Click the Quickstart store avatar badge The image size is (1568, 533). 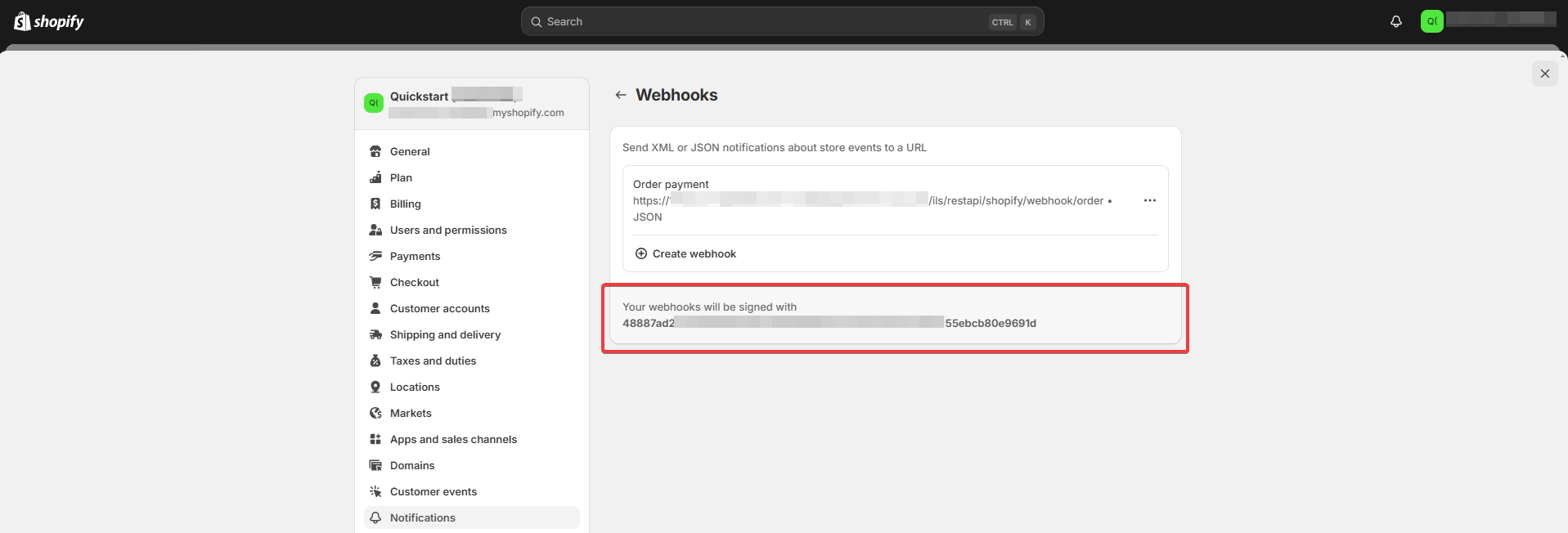(x=375, y=103)
